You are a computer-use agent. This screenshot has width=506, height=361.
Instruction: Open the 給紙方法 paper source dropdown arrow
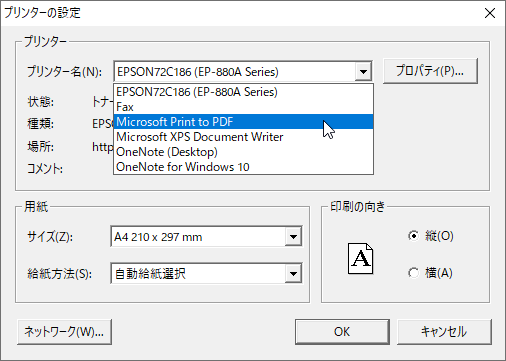pyautogui.click(x=293, y=274)
